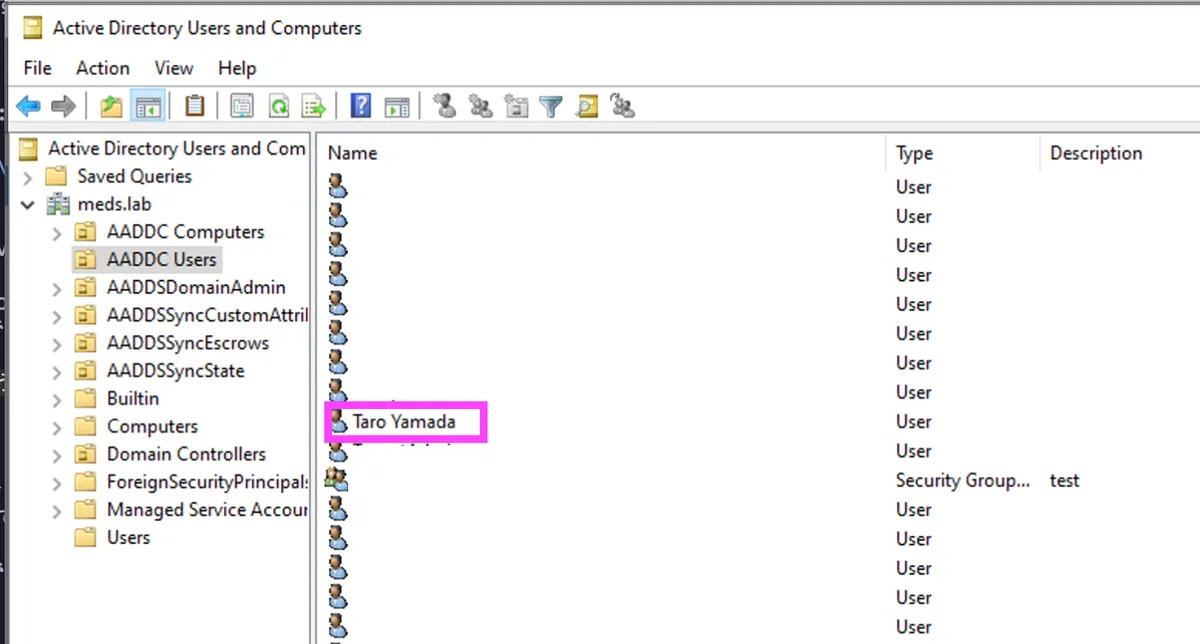Select Saved Queries in tree
The width and height of the screenshot is (1200, 644).
pos(134,176)
